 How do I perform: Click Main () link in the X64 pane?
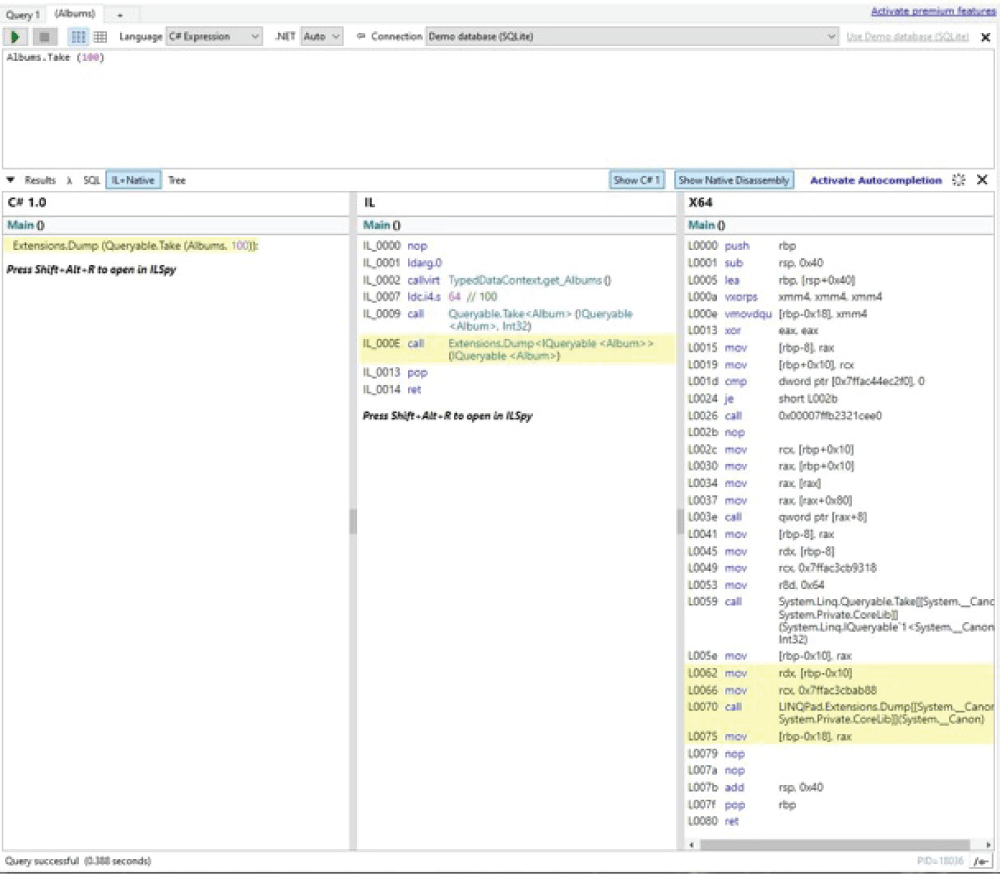pos(707,225)
